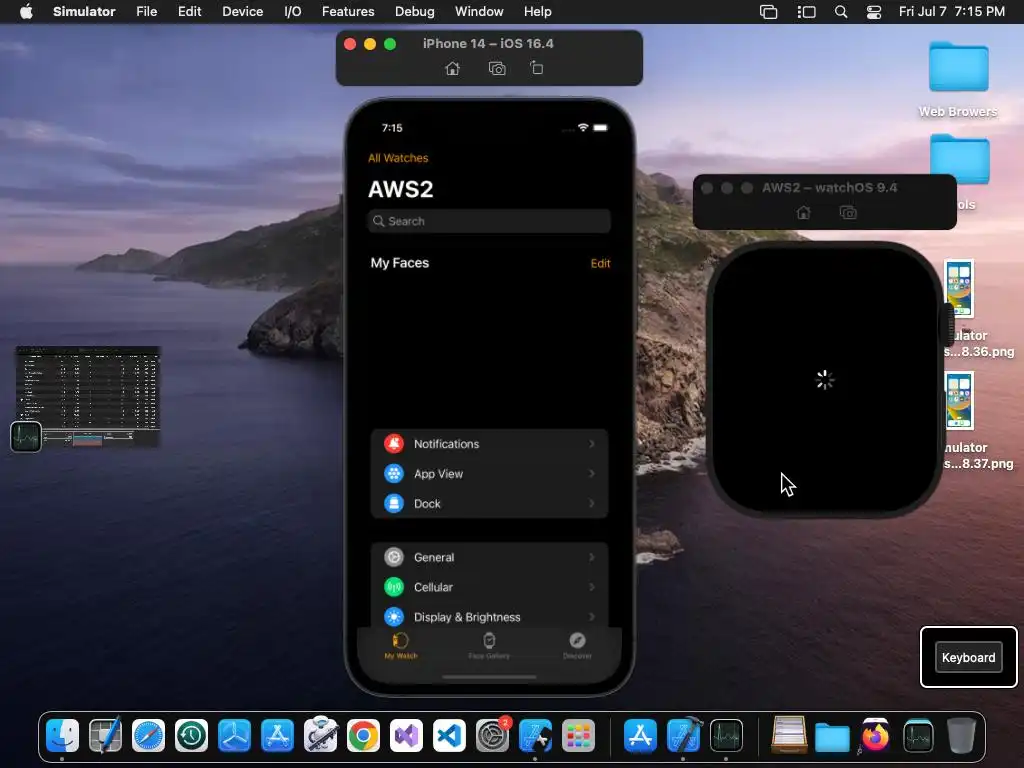Click the Home icon in AWS2 watchOS window
This screenshot has height=768, width=1024.
click(804, 213)
